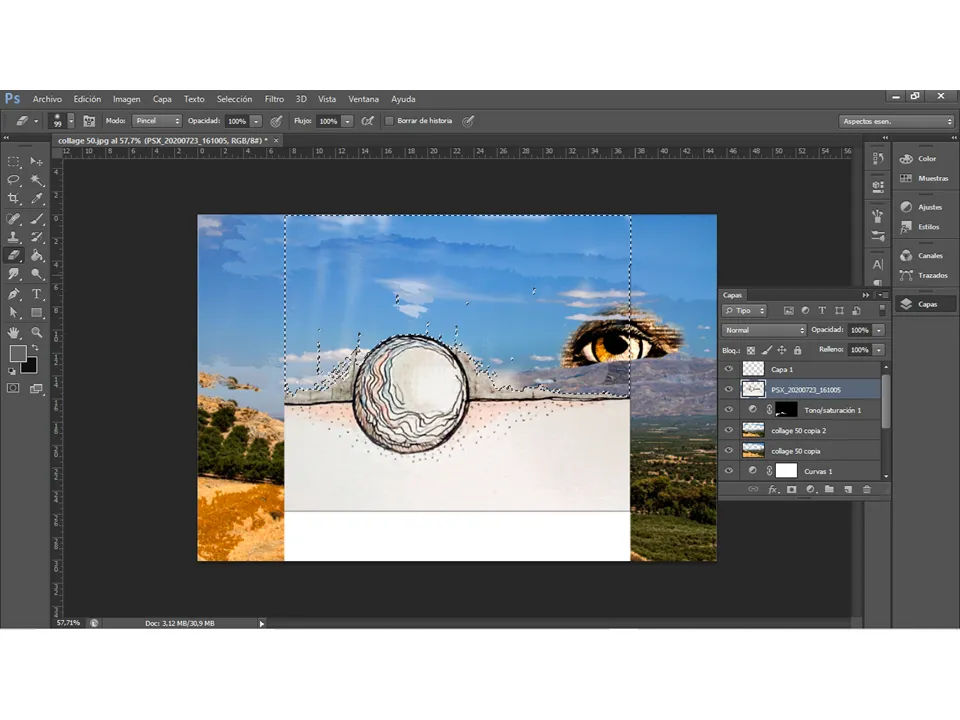Change screen mode icon in toolbox
This screenshot has width=960, height=720.
tap(36, 388)
